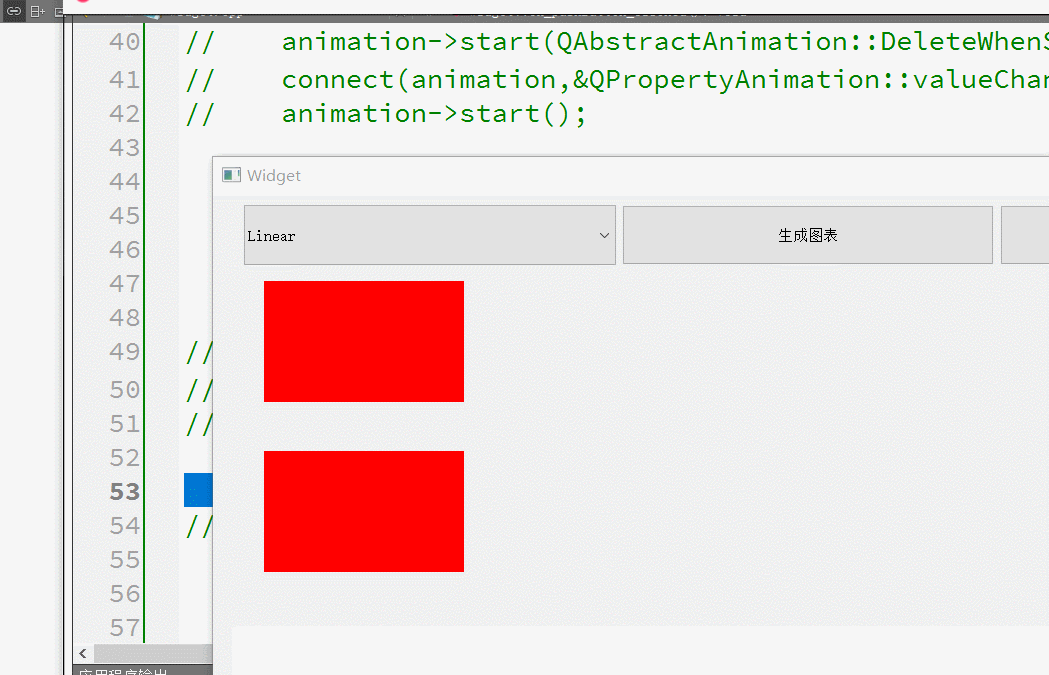Select the Widget window title bar
The width and height of the screenshot is (1049, 675).
(500, 174)
